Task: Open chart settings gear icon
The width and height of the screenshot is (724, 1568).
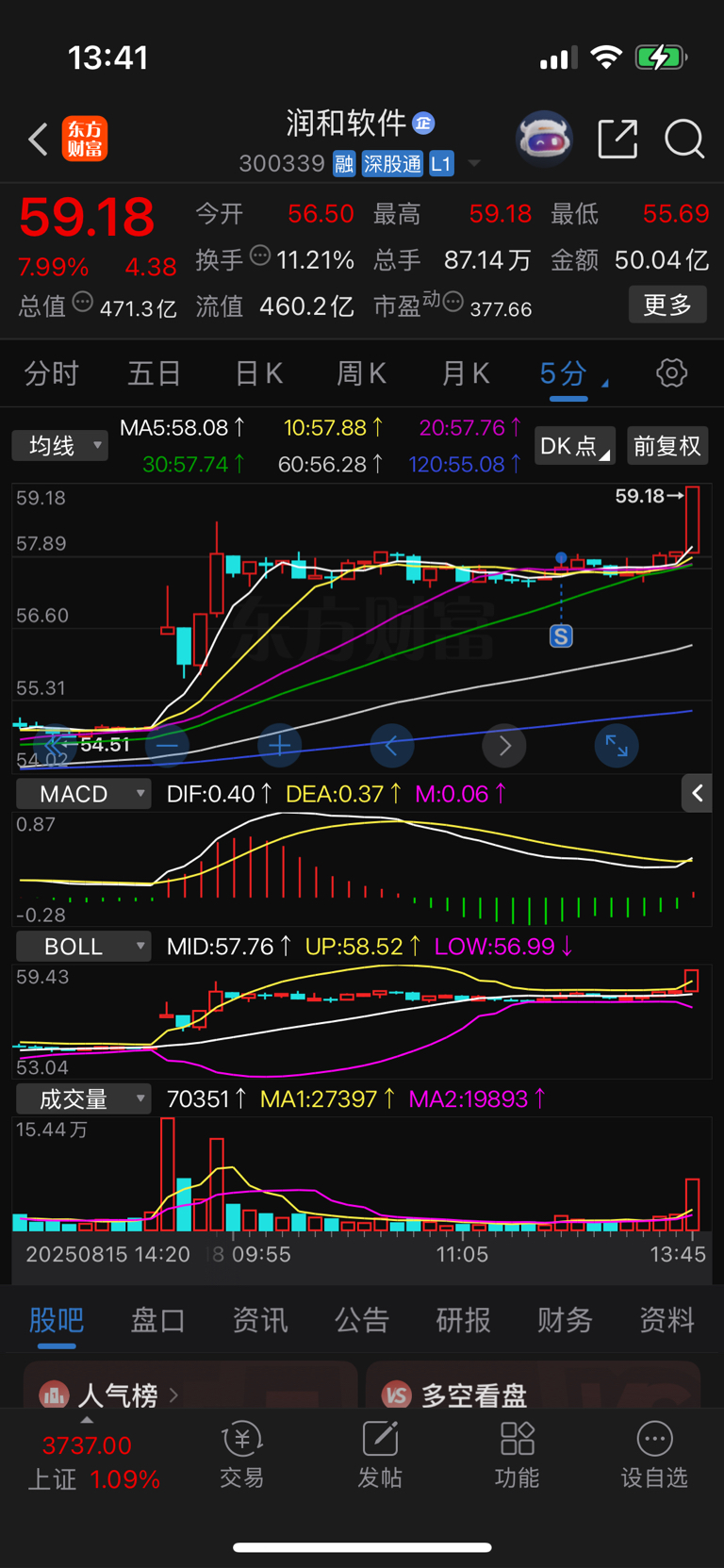Action: point(671,373)
